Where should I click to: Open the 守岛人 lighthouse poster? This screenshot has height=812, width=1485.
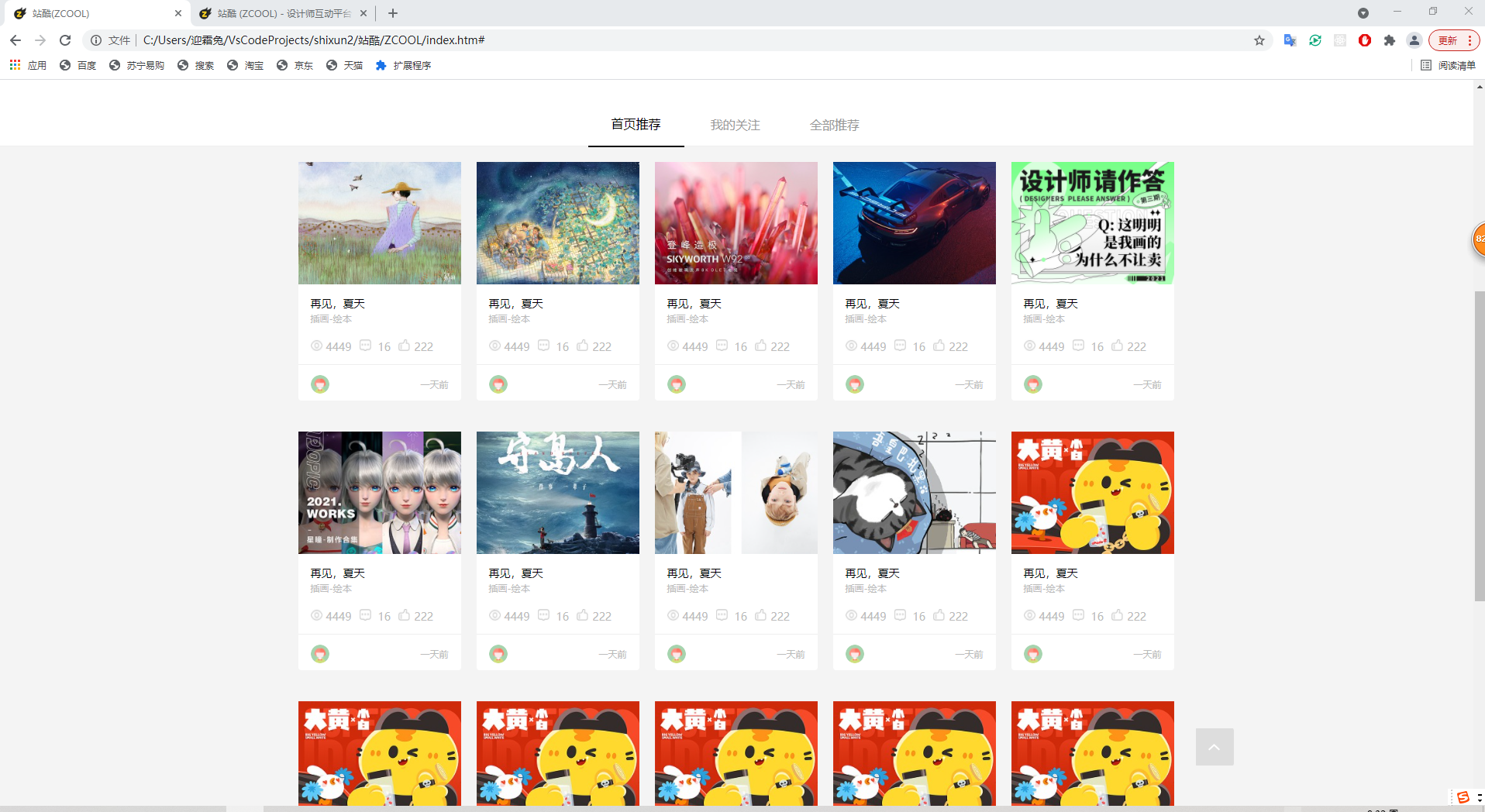pos(558,493)
